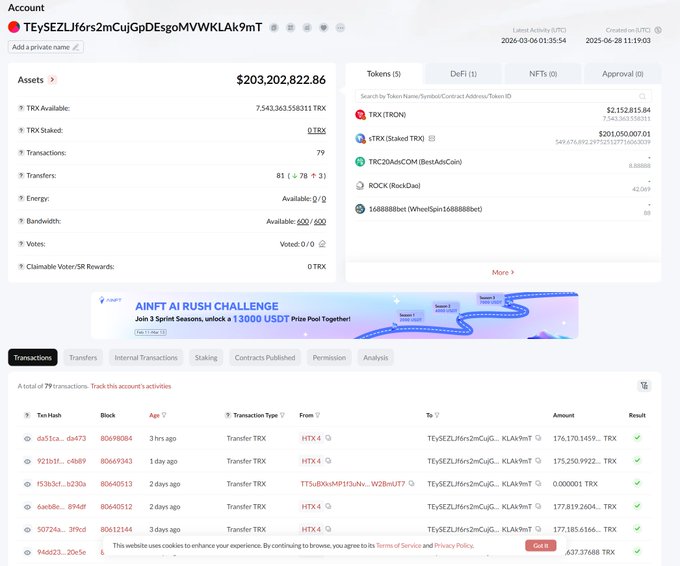Open the Age column filter
680x566 pixels.
[x=164, y=415]
